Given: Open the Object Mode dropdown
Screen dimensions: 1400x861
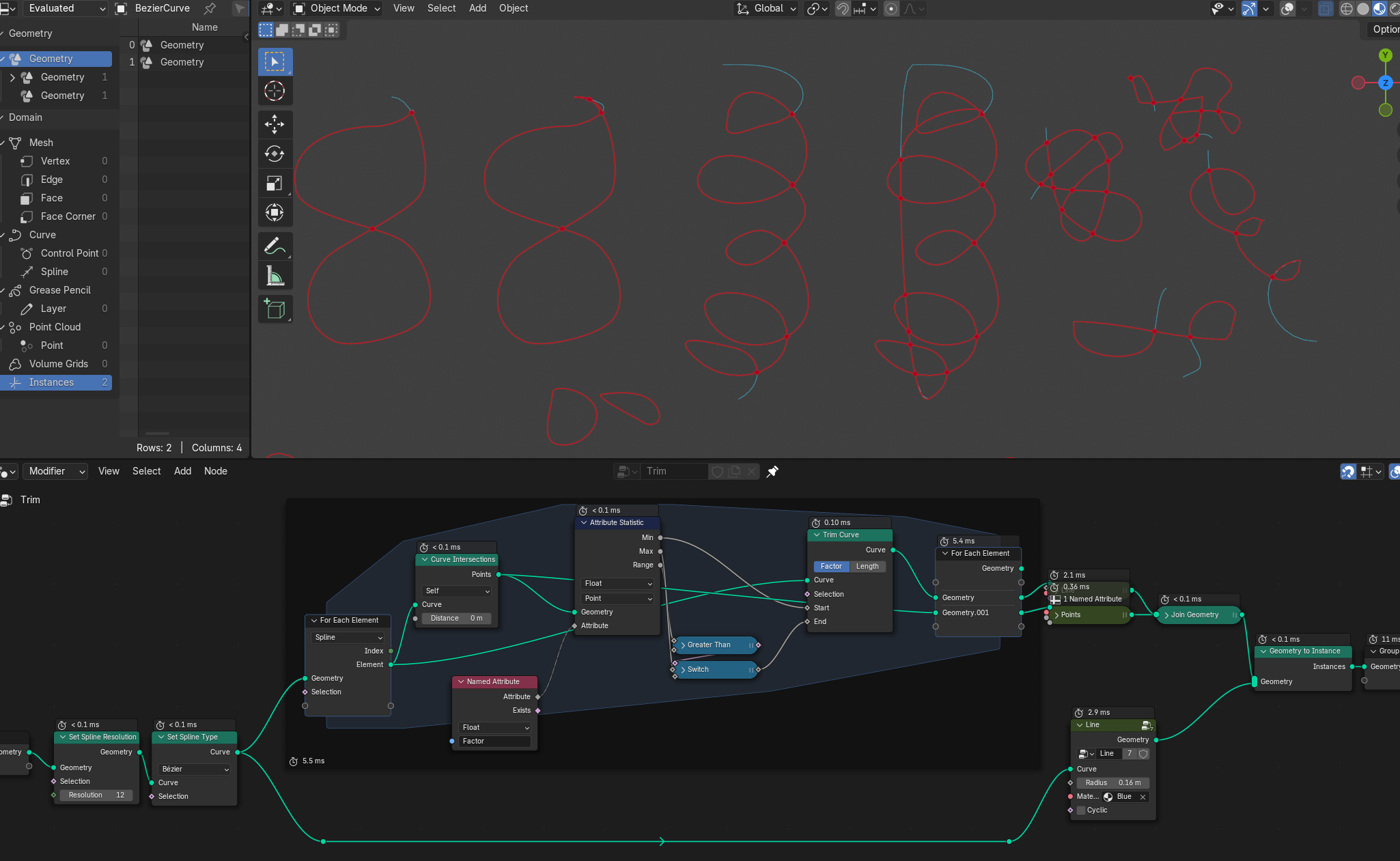Looking at the screenshot, I should [x=337, y=8].
